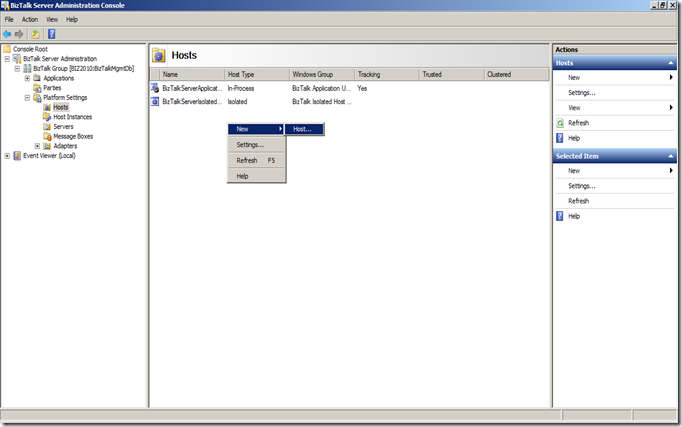Viewport: 682px width, 427px height.
Task: Click the Message Boxes node icon
Action: tap(47, 136)
